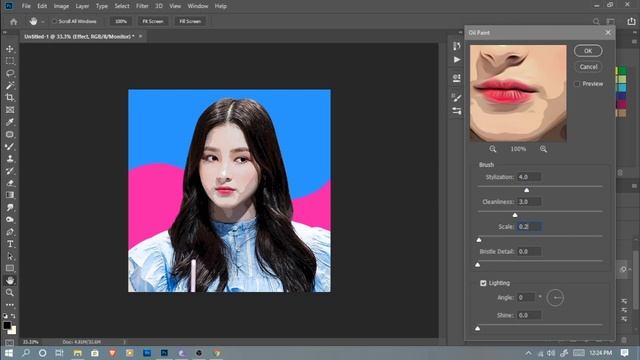Zoom out in Oil Paint preview
Screen dimensions: 640x360
pos(493,149)
